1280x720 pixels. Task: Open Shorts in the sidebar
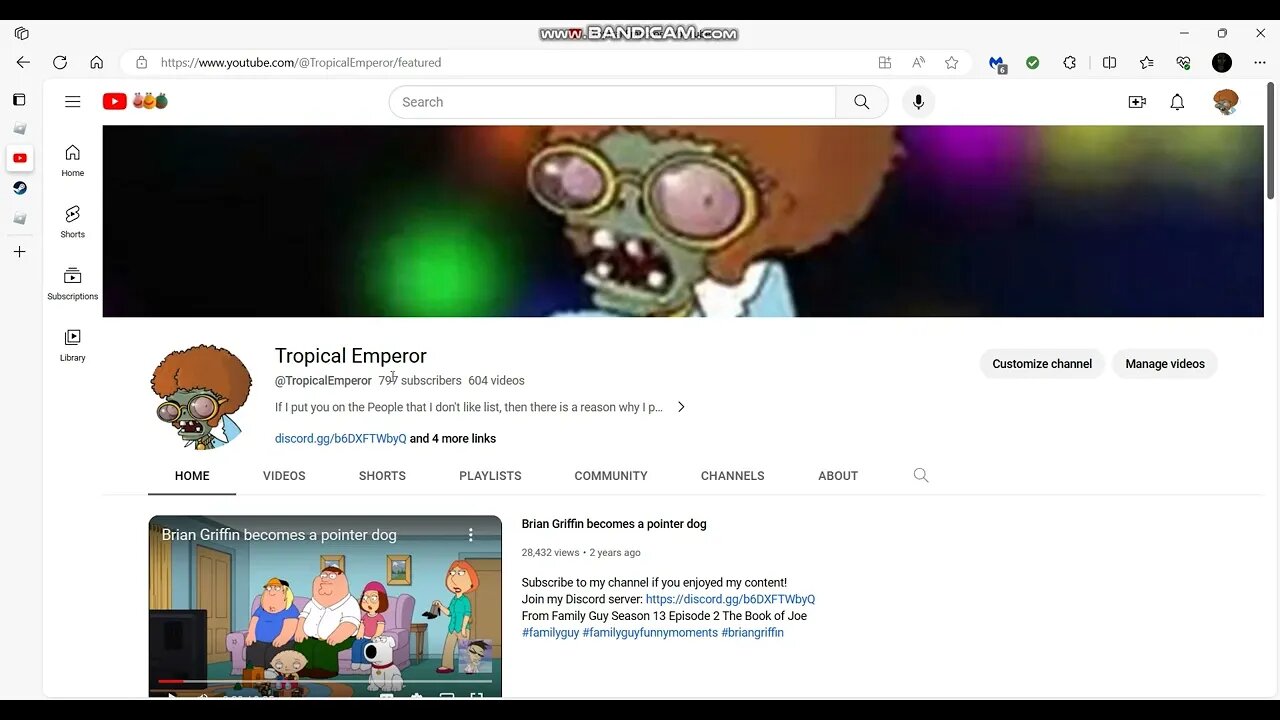click(72, 222)
